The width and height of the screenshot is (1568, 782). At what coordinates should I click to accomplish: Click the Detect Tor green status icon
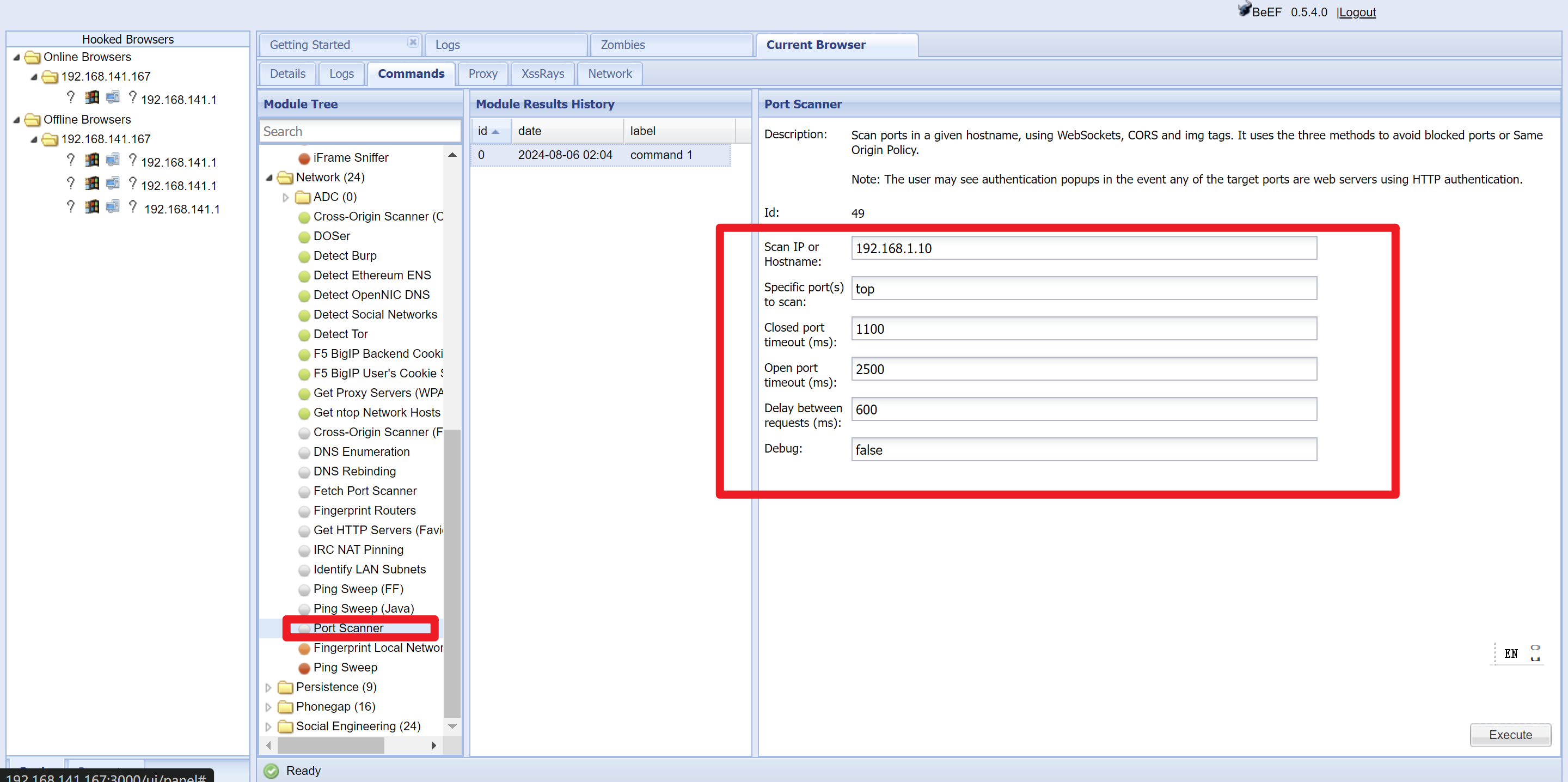[x=304, y=335]
